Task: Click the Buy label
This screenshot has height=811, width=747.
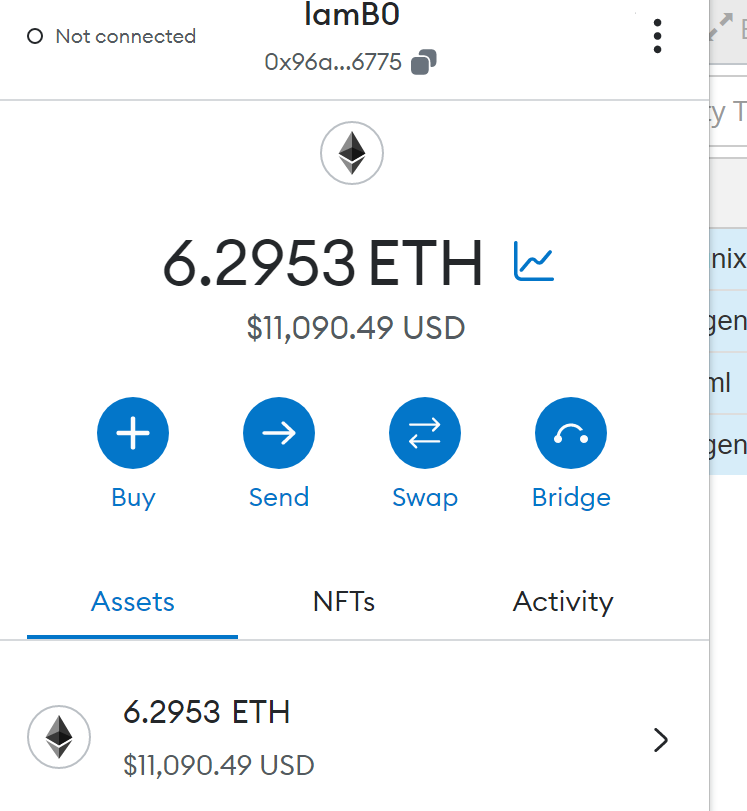Action: [x=133, y=498]
